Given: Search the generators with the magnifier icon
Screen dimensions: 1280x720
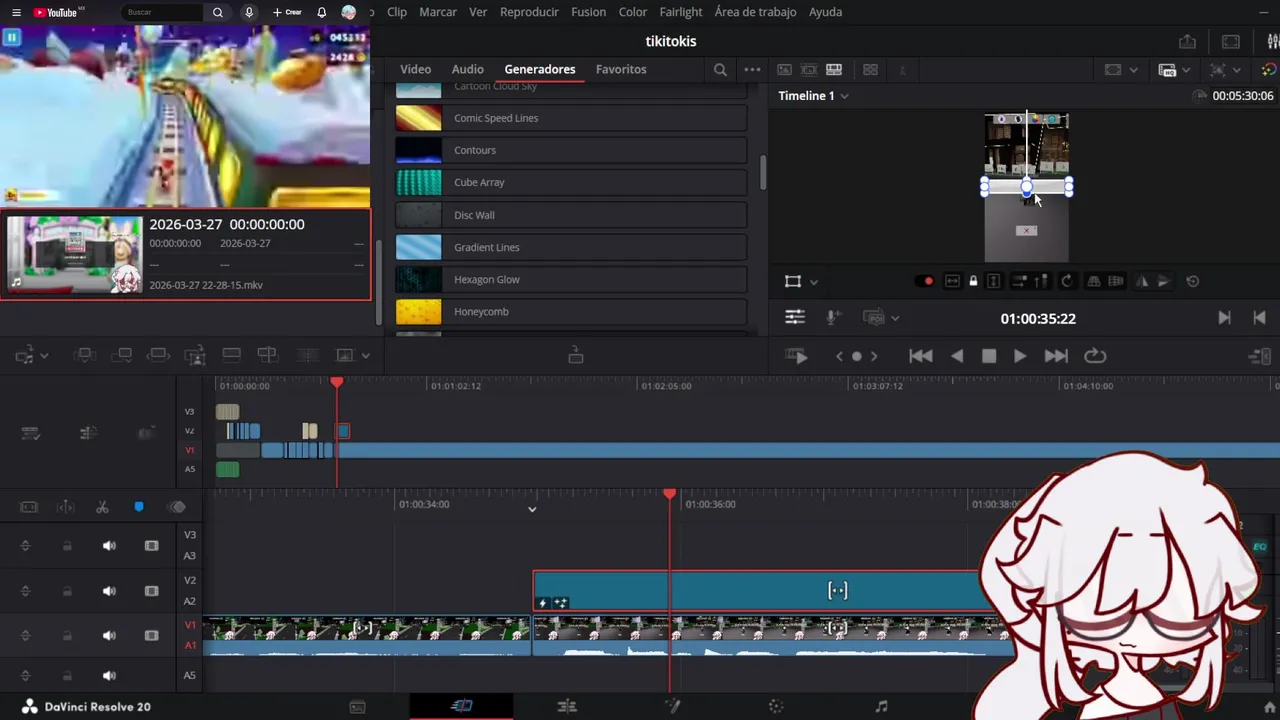Looking at the screenshot, I should coord(720,70).
